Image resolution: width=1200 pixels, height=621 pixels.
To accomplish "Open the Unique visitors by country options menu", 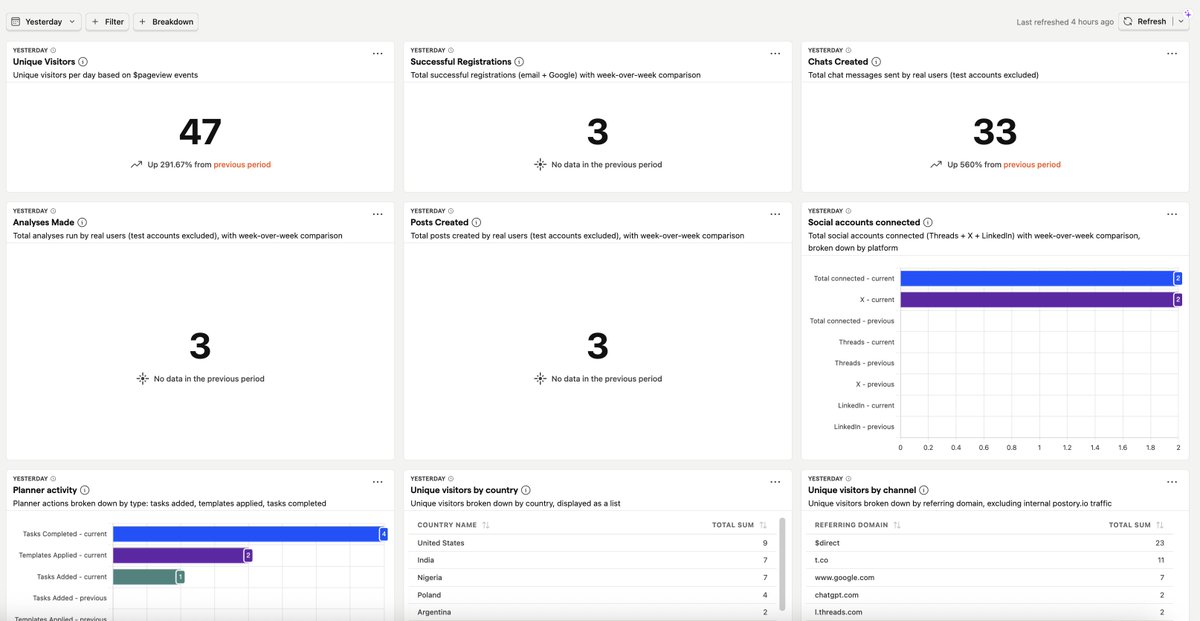I will 775,482.
